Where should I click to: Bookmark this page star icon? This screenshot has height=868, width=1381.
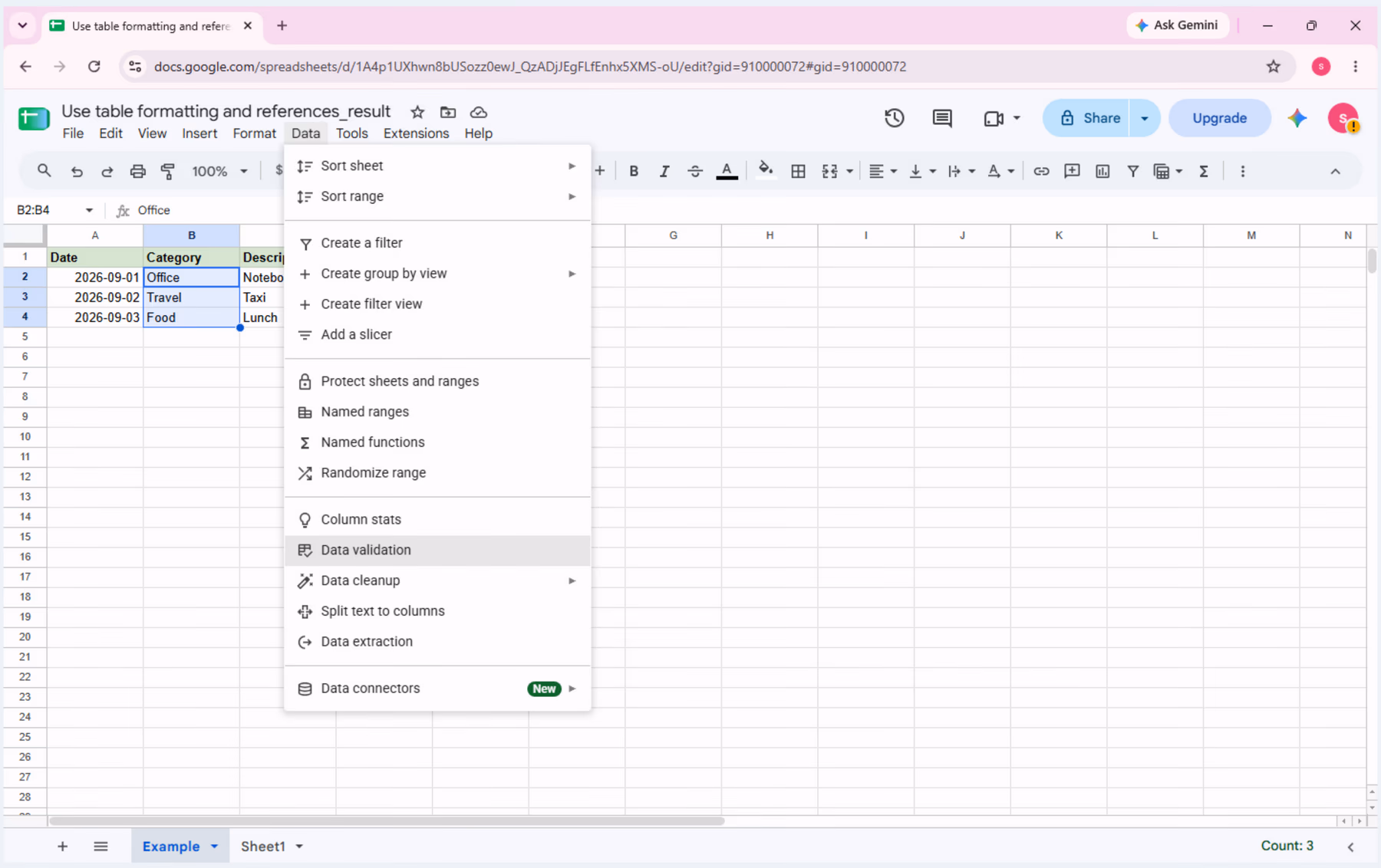(1274, 67)
